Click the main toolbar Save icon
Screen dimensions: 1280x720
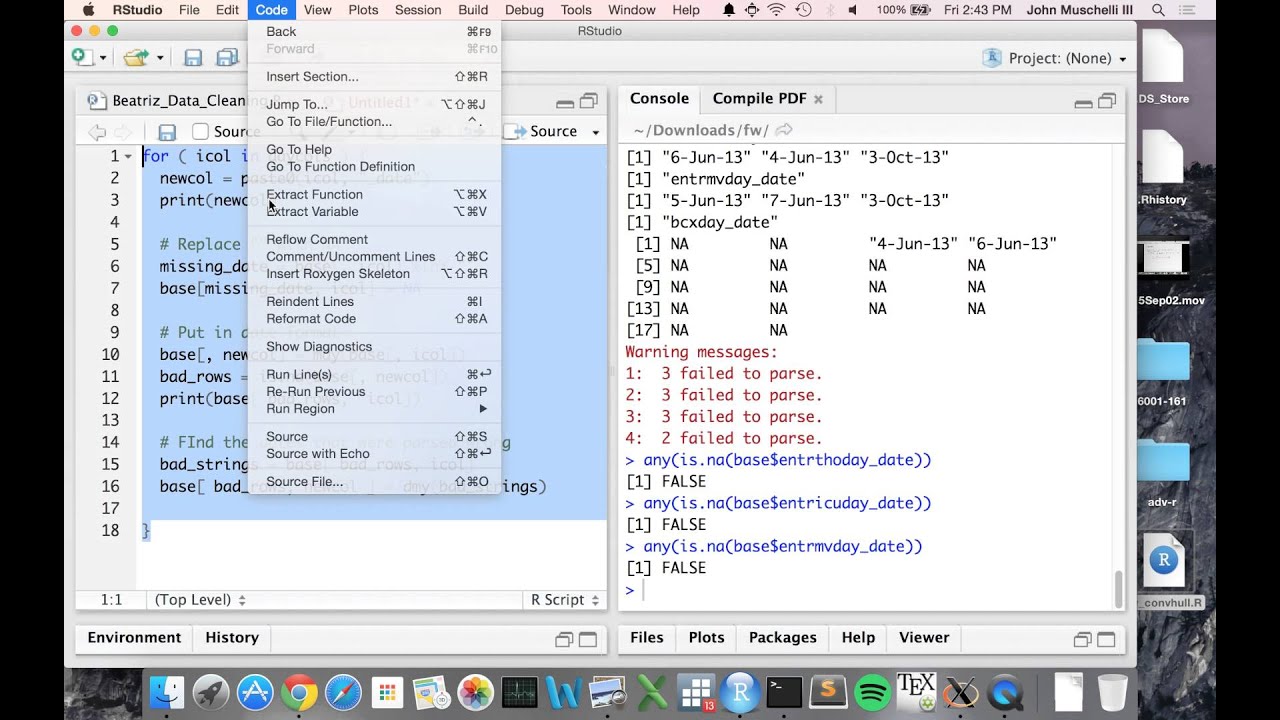point(193,58)
